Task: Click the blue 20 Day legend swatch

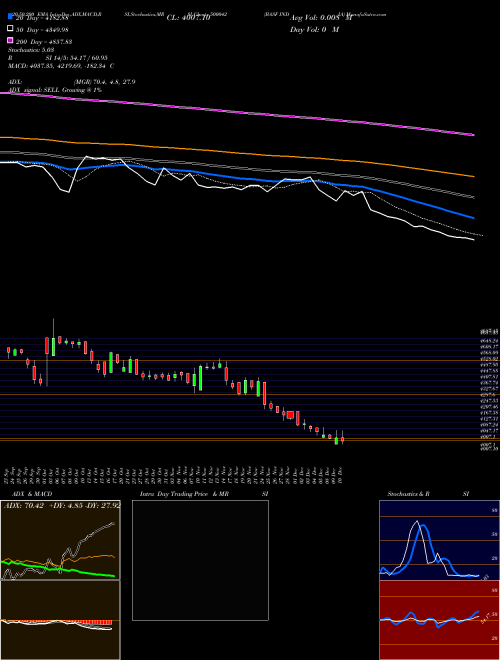Action: pyautogui.click(x=10, y=17)
